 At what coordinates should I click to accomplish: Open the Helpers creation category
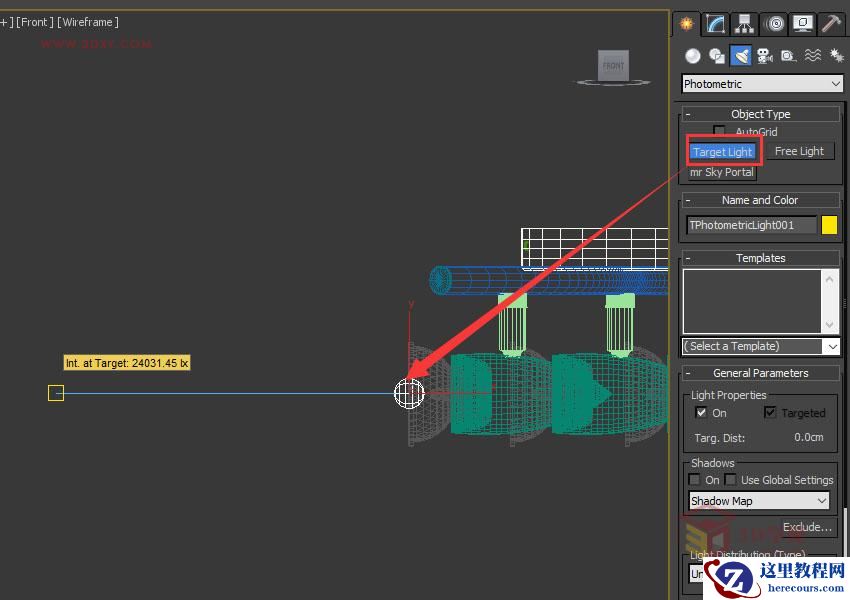click(786, 55)
